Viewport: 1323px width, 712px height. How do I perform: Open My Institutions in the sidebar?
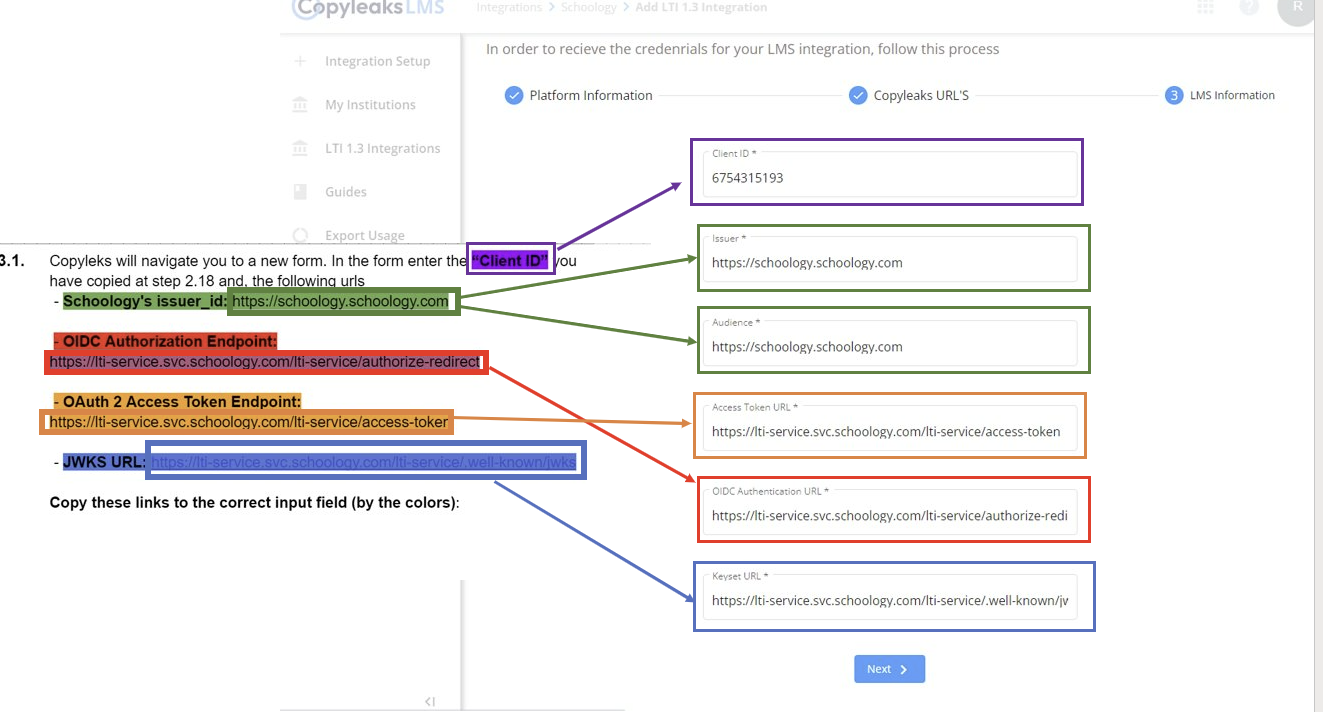pyautogui.click(x=370, y=105)
